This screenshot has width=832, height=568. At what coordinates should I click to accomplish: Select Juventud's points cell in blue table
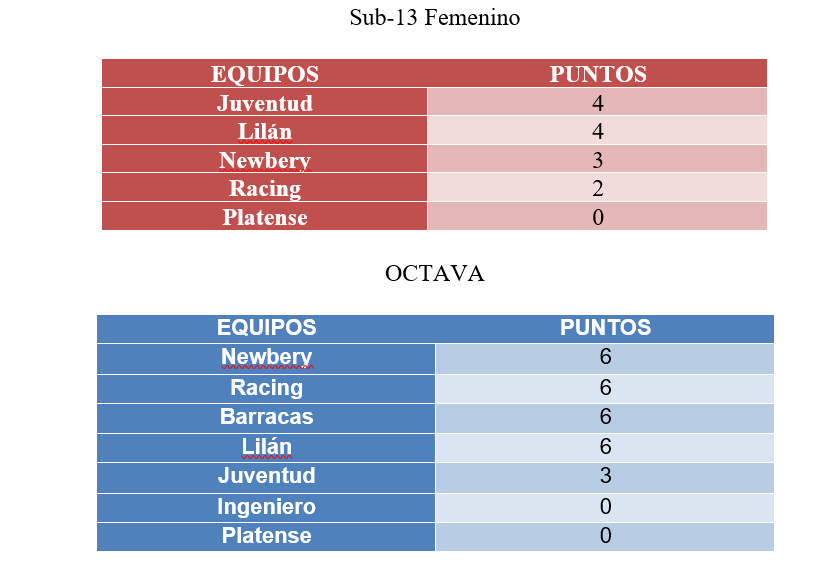605,477
